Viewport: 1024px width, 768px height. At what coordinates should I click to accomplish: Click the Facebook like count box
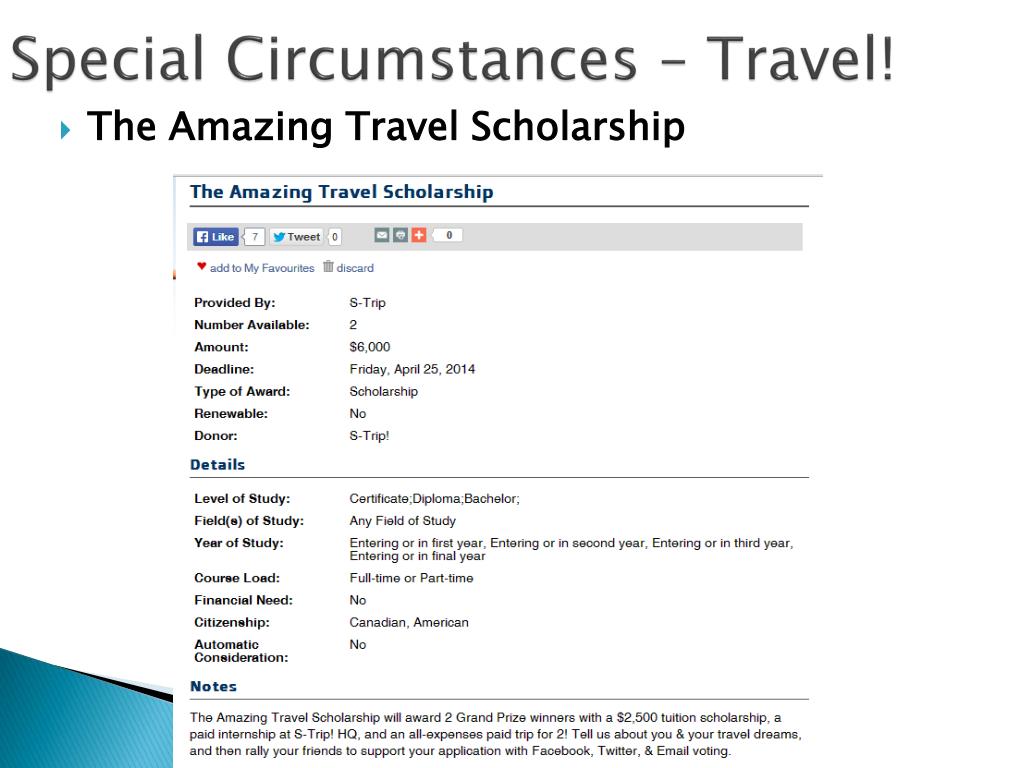[x=254, y=236]
